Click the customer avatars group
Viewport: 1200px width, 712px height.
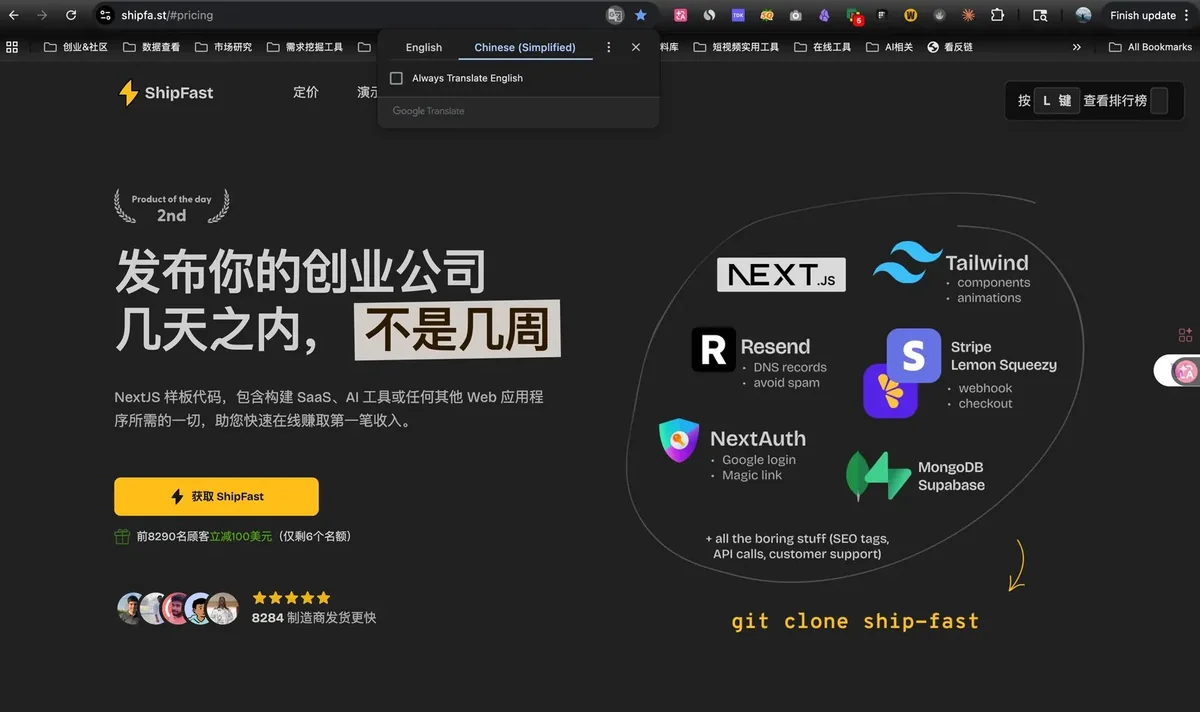click(x=179, y=608)
